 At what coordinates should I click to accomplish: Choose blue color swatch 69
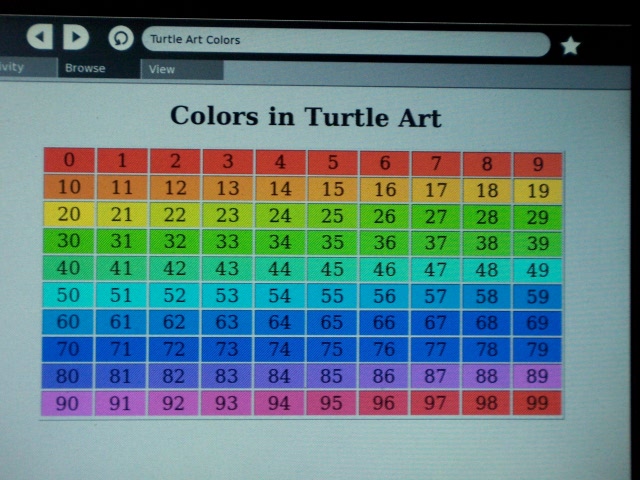click(538, 323)
